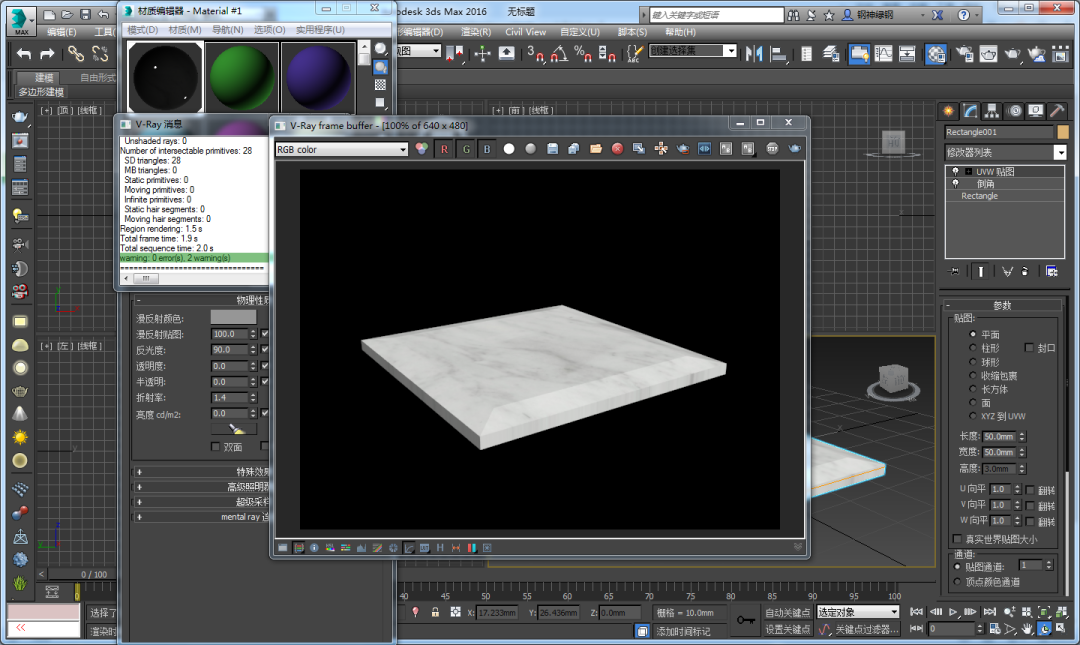Click object color swatch beside Rectangle001

click(x=1063, y=132)
